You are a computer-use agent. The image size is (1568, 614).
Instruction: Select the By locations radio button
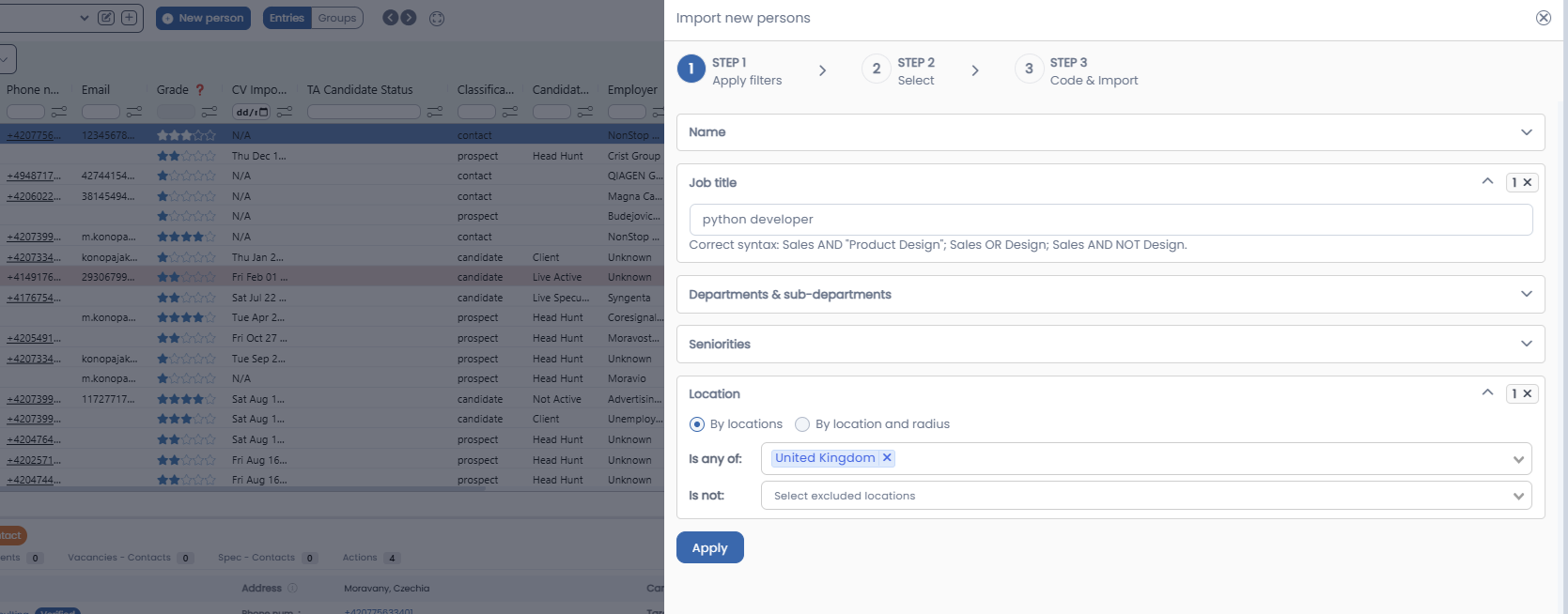click(x=697, y=424)
